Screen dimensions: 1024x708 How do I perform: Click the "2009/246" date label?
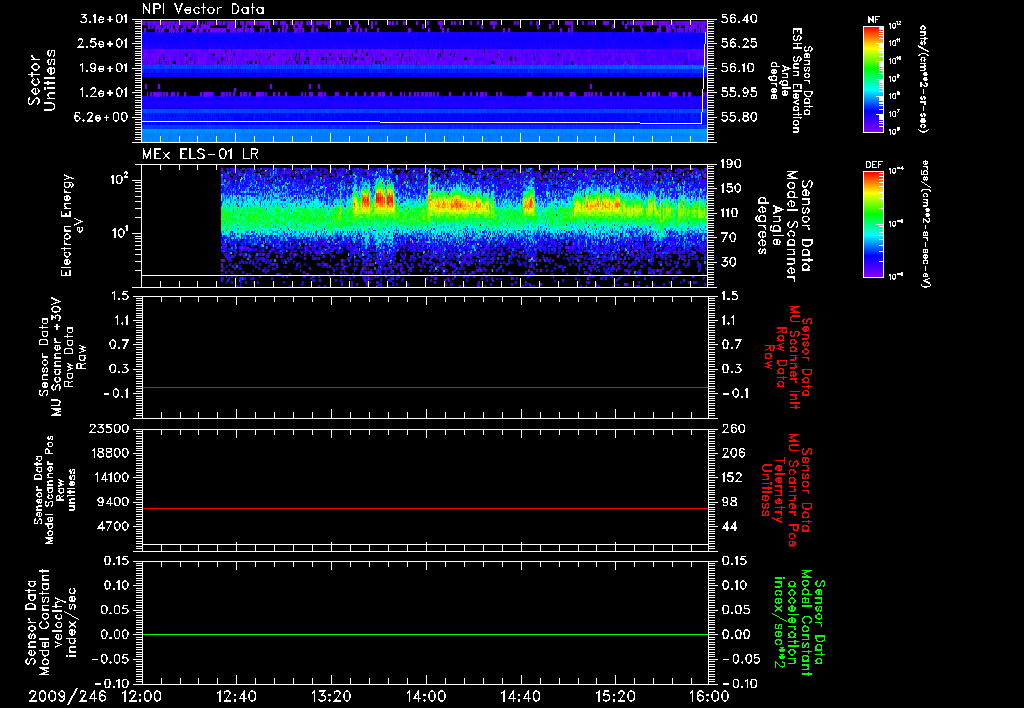67,696
